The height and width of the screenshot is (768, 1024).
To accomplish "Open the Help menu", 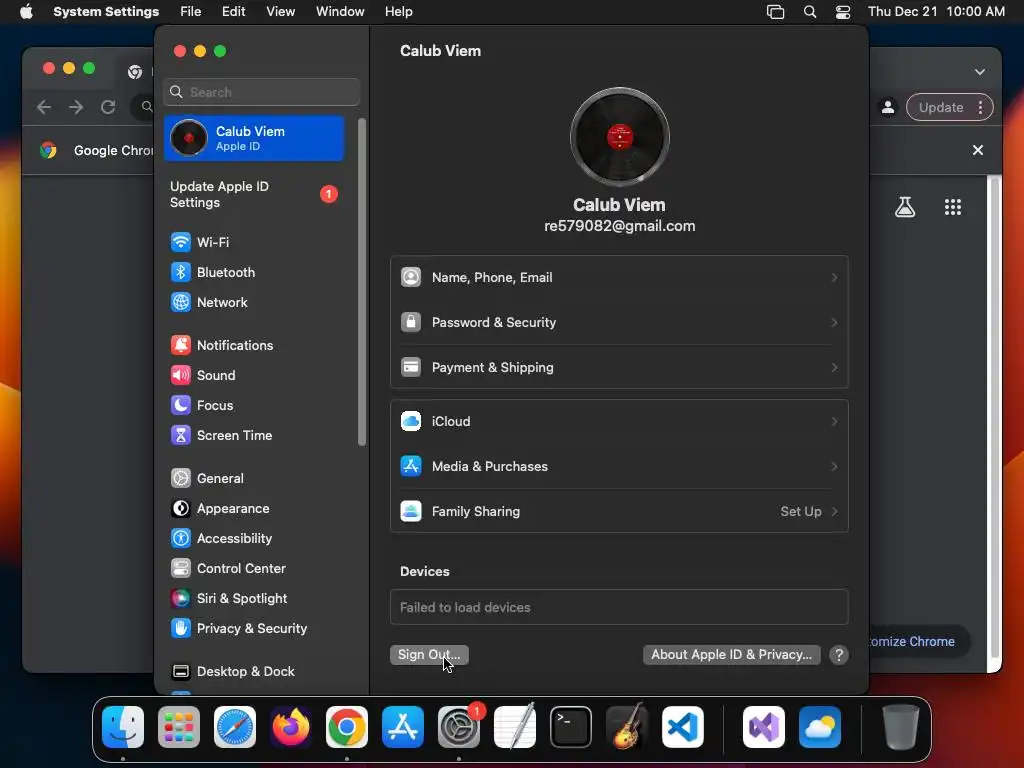I will [398, 12].
